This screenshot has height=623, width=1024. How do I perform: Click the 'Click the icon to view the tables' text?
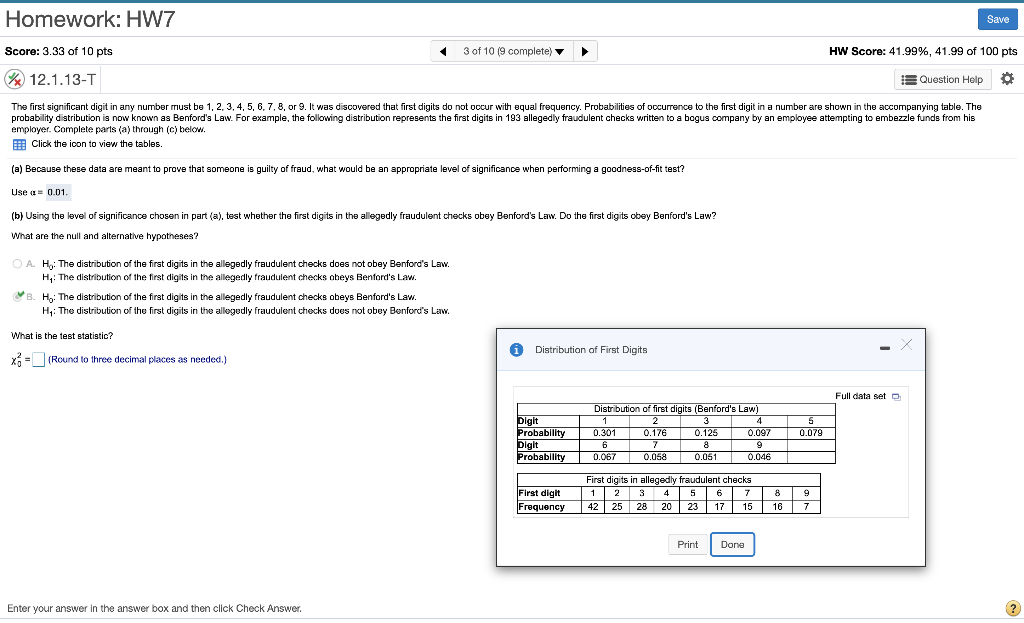pyautogui.click(x=97, y=144)
